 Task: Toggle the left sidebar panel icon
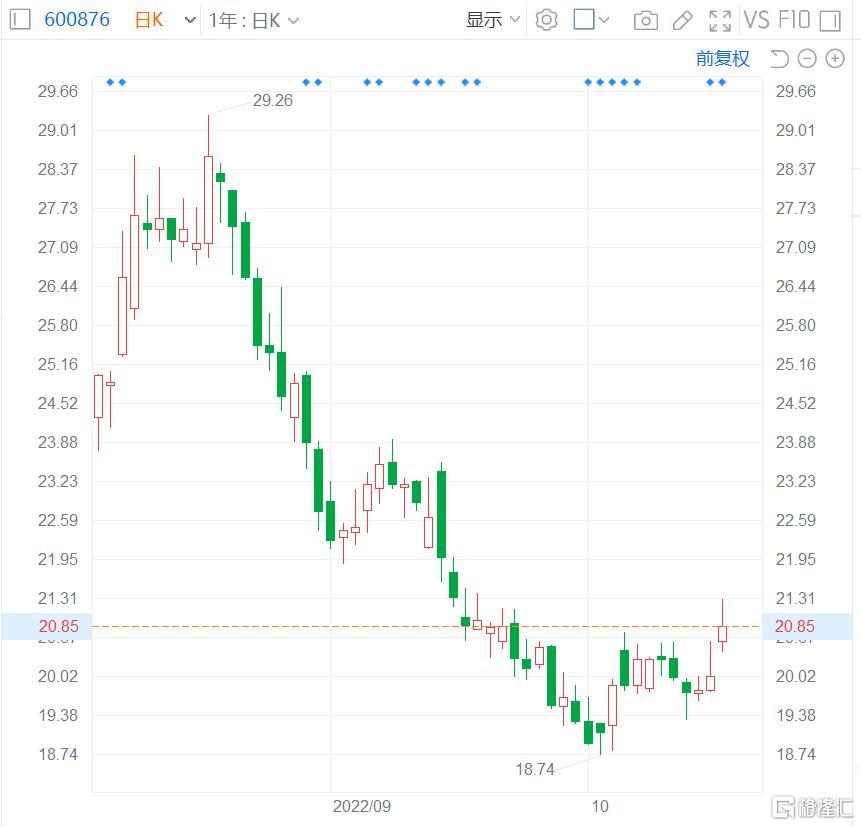[20, 20]
